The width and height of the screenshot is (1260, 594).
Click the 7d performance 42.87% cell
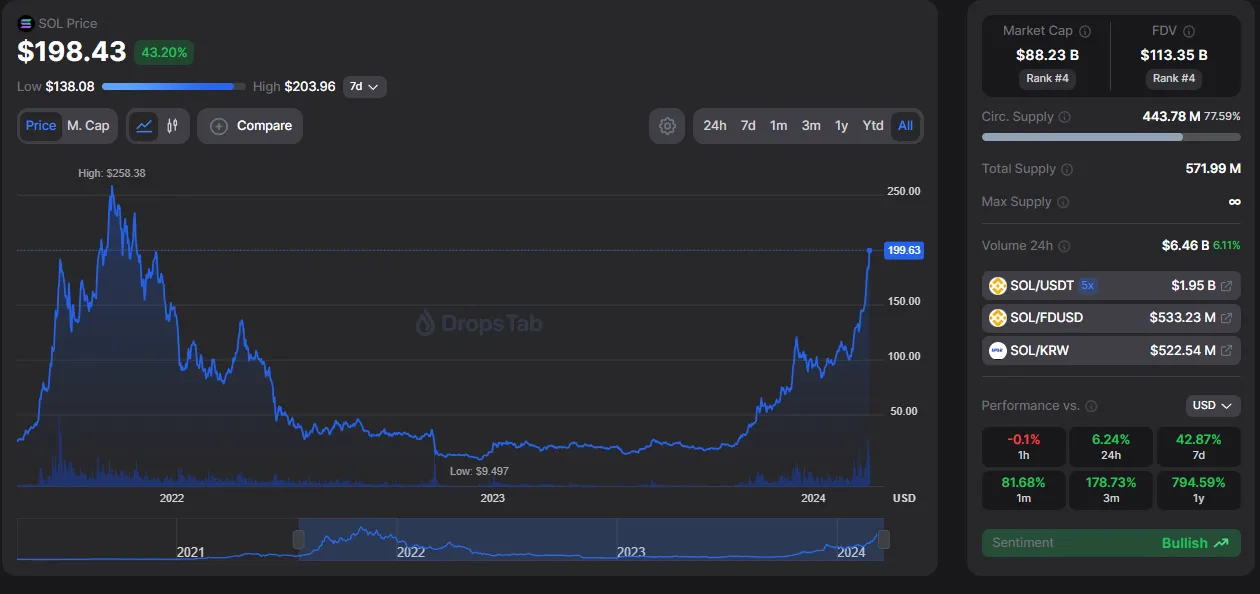[x=1198, y=447]
